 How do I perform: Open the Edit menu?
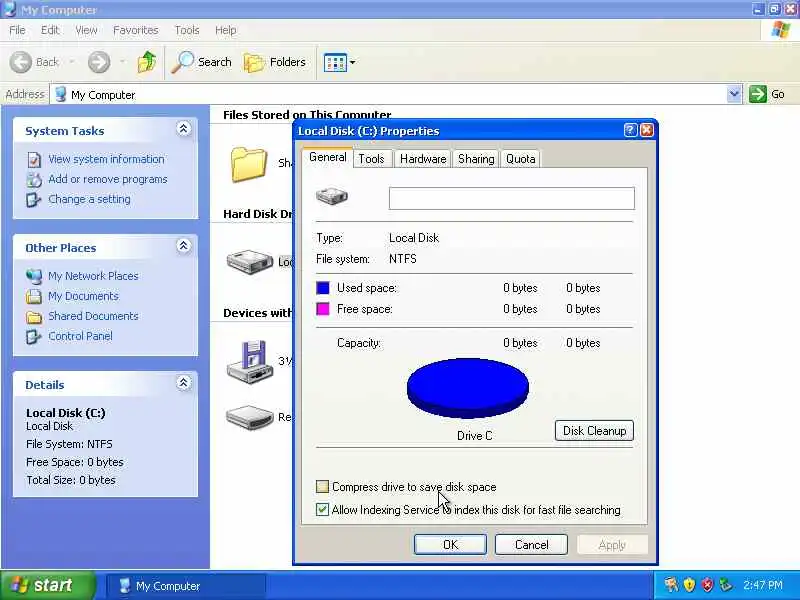(x=49, y=30)
